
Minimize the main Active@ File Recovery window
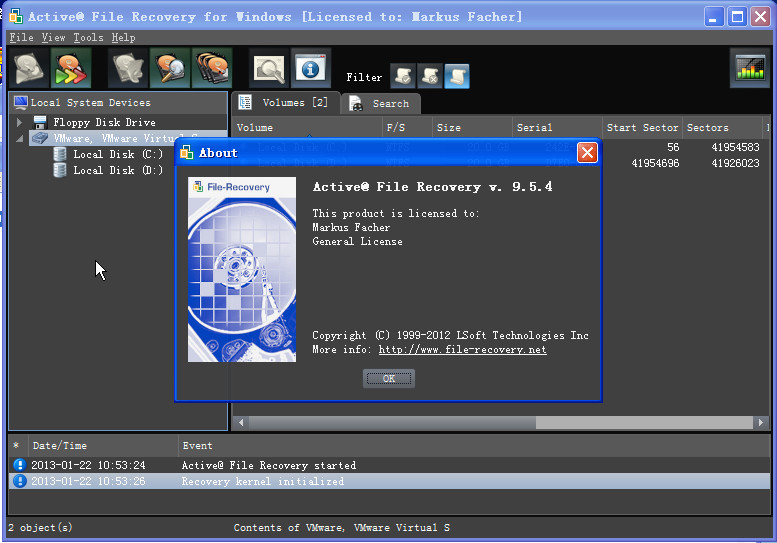coord(714,17)
